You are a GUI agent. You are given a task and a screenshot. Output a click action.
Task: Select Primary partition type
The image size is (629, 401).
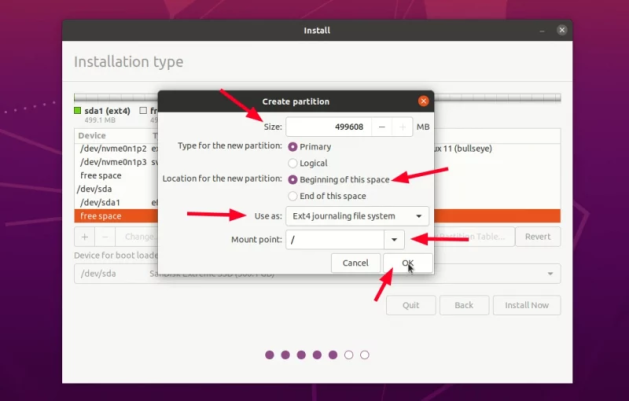pos(293,146)
